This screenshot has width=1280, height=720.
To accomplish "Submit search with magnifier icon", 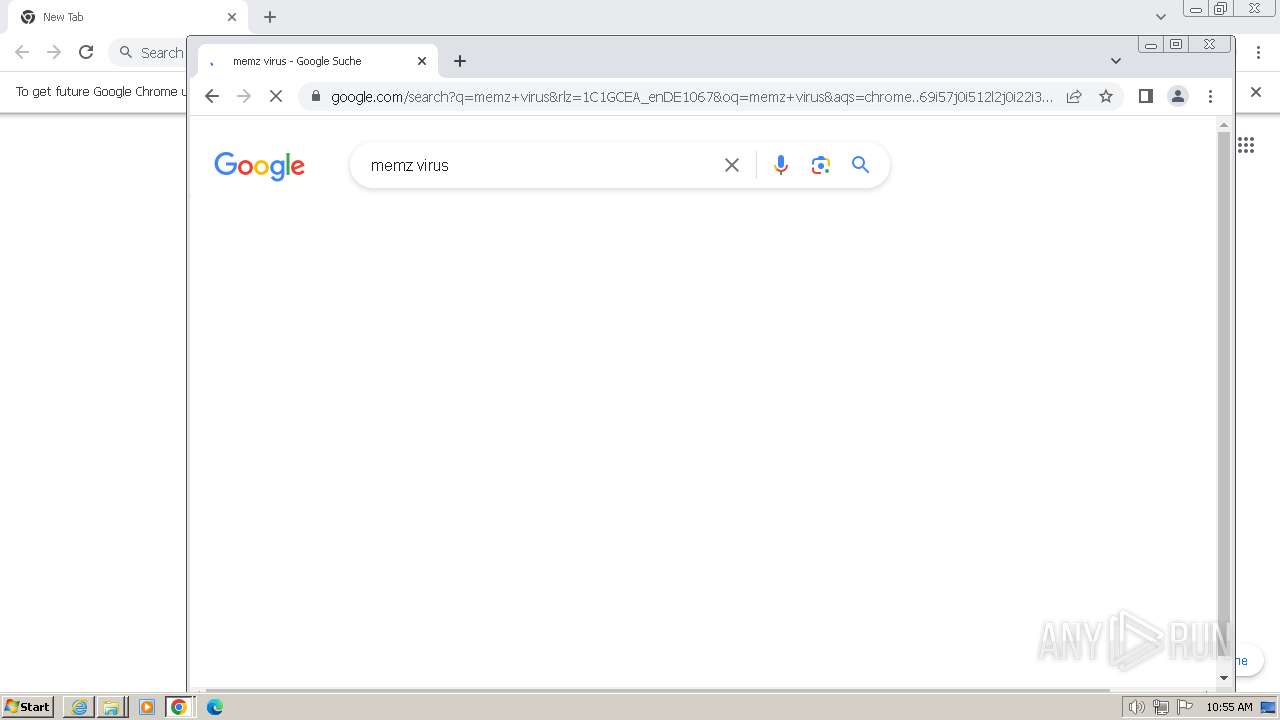I will (861, 165).
